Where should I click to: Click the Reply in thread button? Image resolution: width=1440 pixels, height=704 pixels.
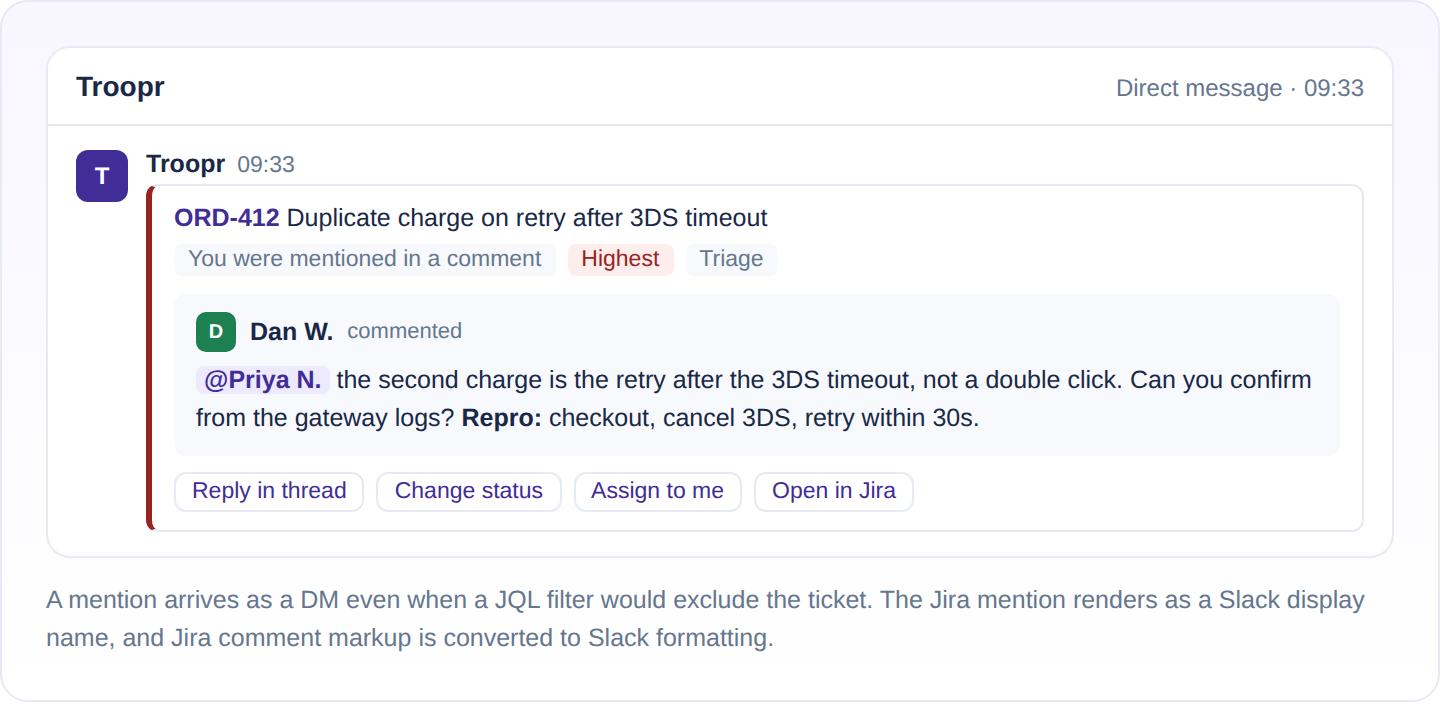click(x=269, y=491)
